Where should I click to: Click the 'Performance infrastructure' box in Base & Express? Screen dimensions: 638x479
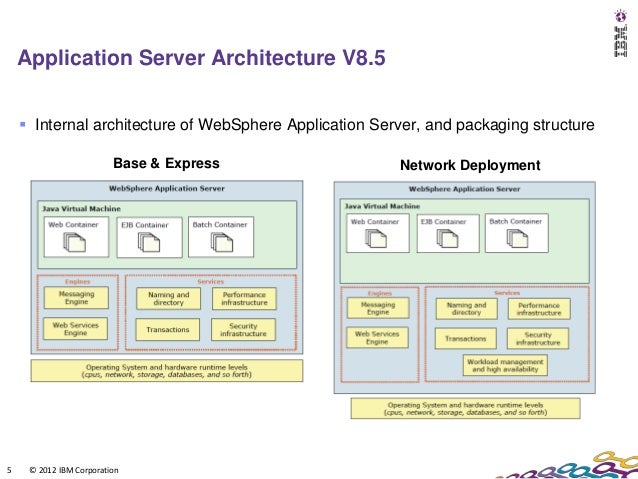point(244,299)
